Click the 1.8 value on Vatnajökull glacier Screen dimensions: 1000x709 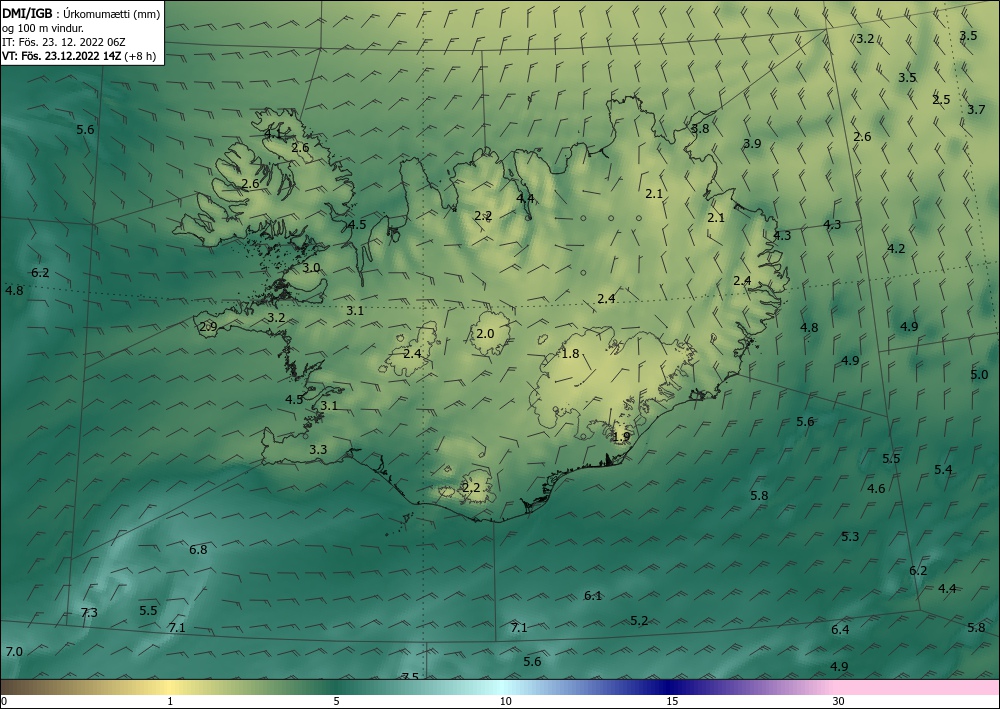click(x=570, y=353)
